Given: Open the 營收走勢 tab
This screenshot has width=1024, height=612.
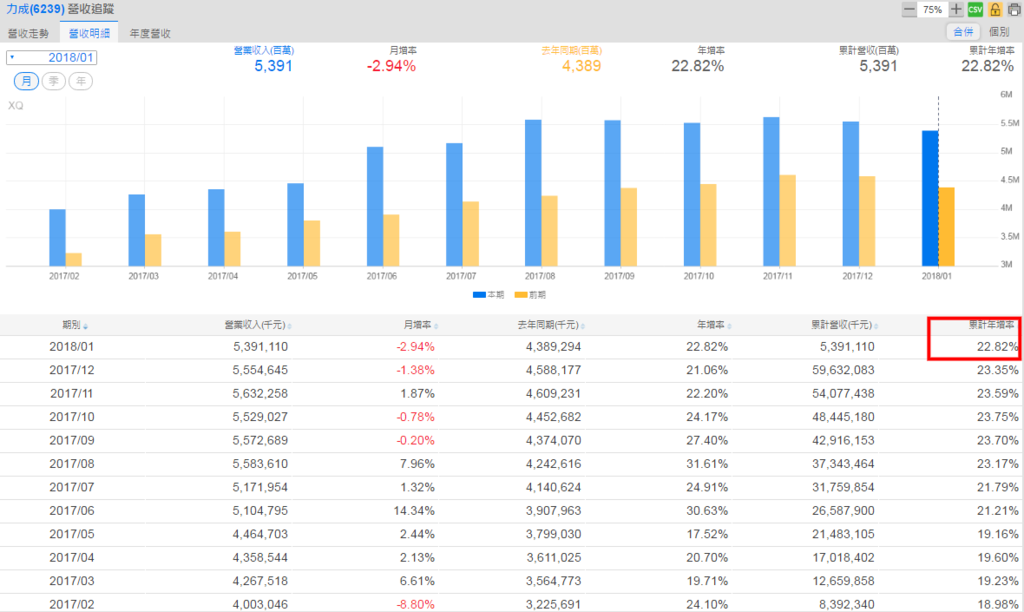Looking at the screenshot, I should pos(29,33).
